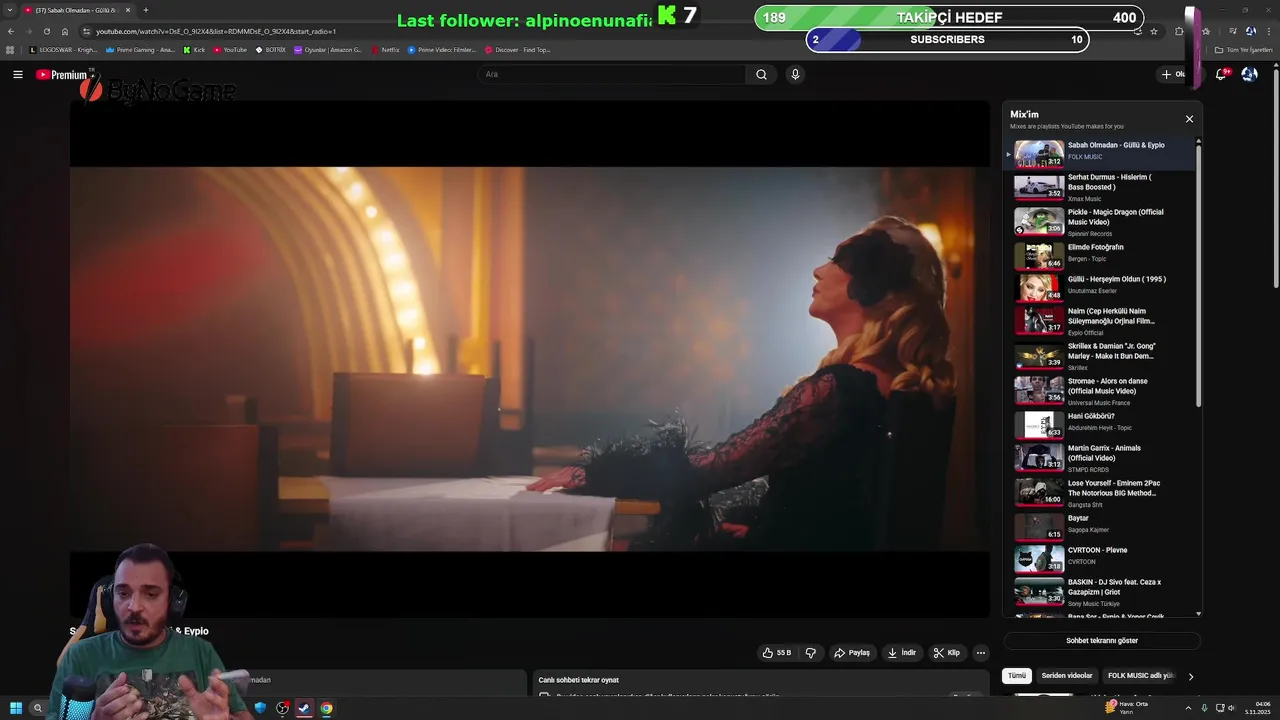Close the Sabah Olmadan browser tab

(128, 10)
